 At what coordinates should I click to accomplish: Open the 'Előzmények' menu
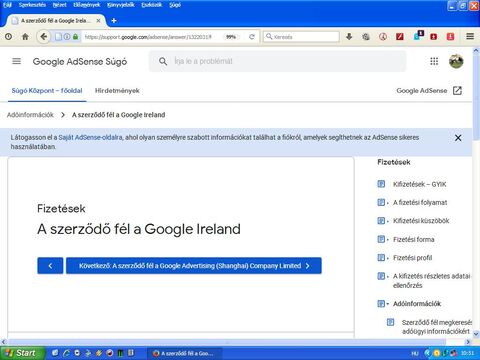tap(86, 5)
